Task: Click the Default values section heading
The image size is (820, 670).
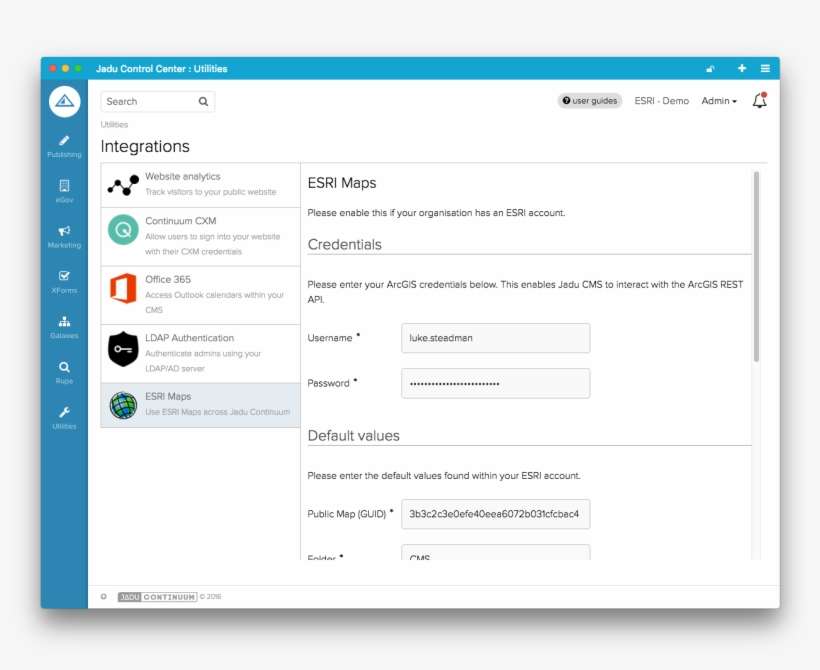Action: [354, 436]
